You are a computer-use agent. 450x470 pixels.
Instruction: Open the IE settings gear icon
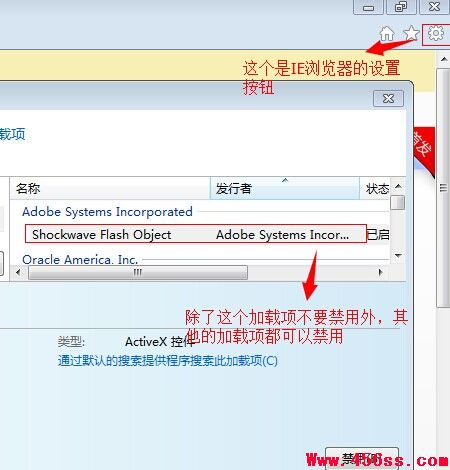436,34
